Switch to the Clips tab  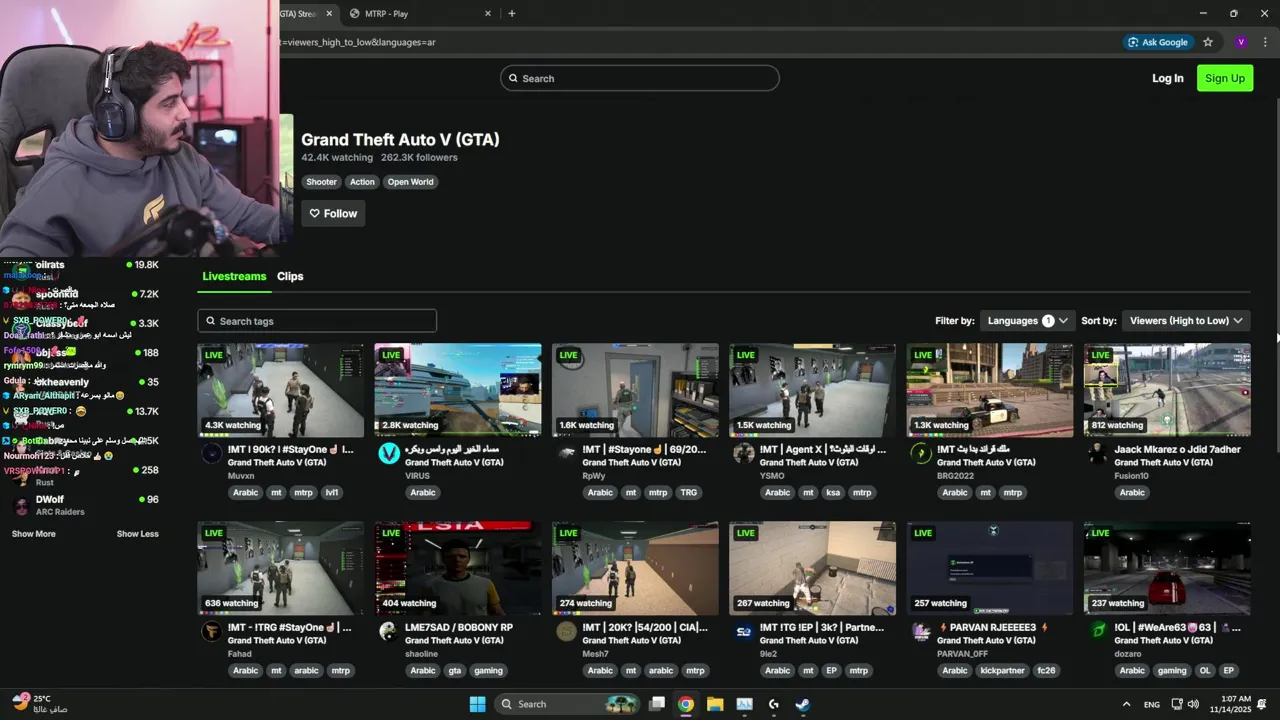tap(290, 276)
